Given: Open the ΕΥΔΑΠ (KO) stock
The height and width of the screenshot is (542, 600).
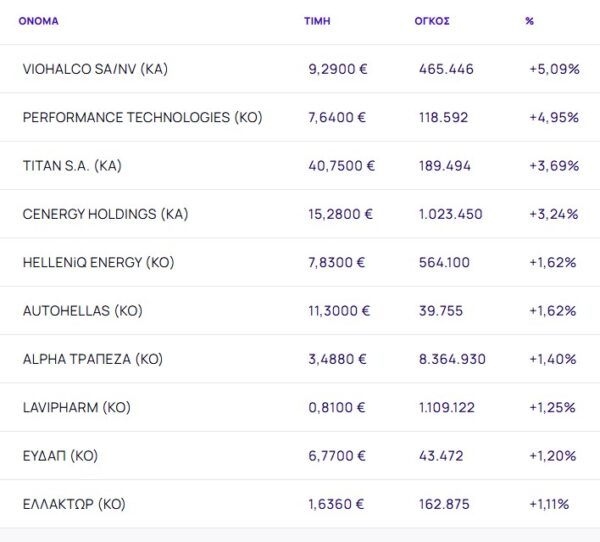Looking at the screenshot, I should 60,456.
